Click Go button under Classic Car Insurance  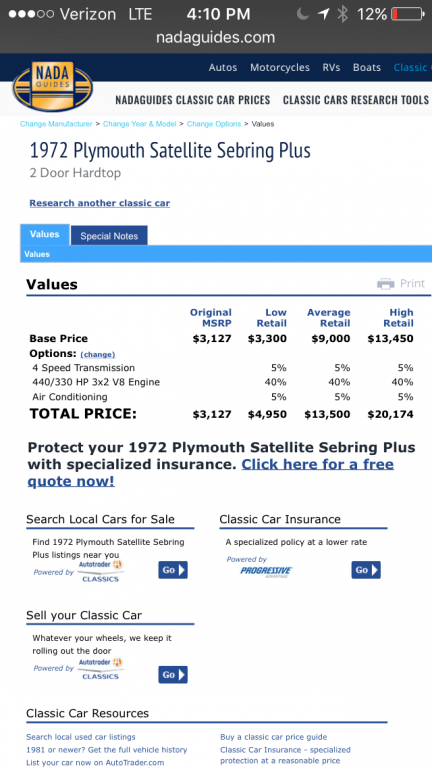[x=366, y=570]
